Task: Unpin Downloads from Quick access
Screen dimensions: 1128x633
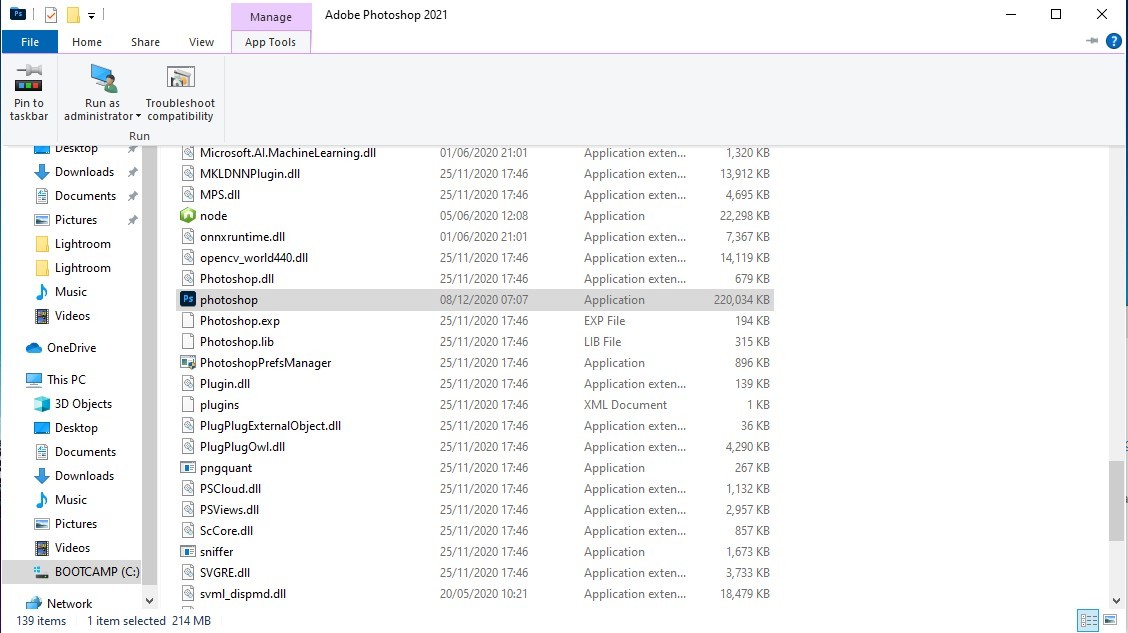Action: click(131, 171)
